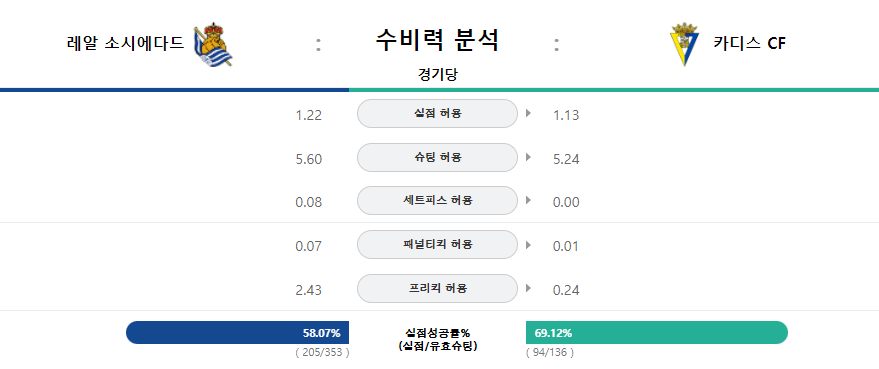
Task: Expand arrow next to 프리킥 허용
Action: pyautogui.click(x=528, y=289)
